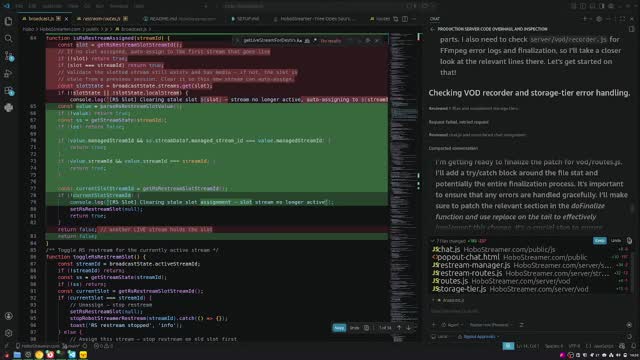Go to previous change with up arrow

[x=399, y=328]
